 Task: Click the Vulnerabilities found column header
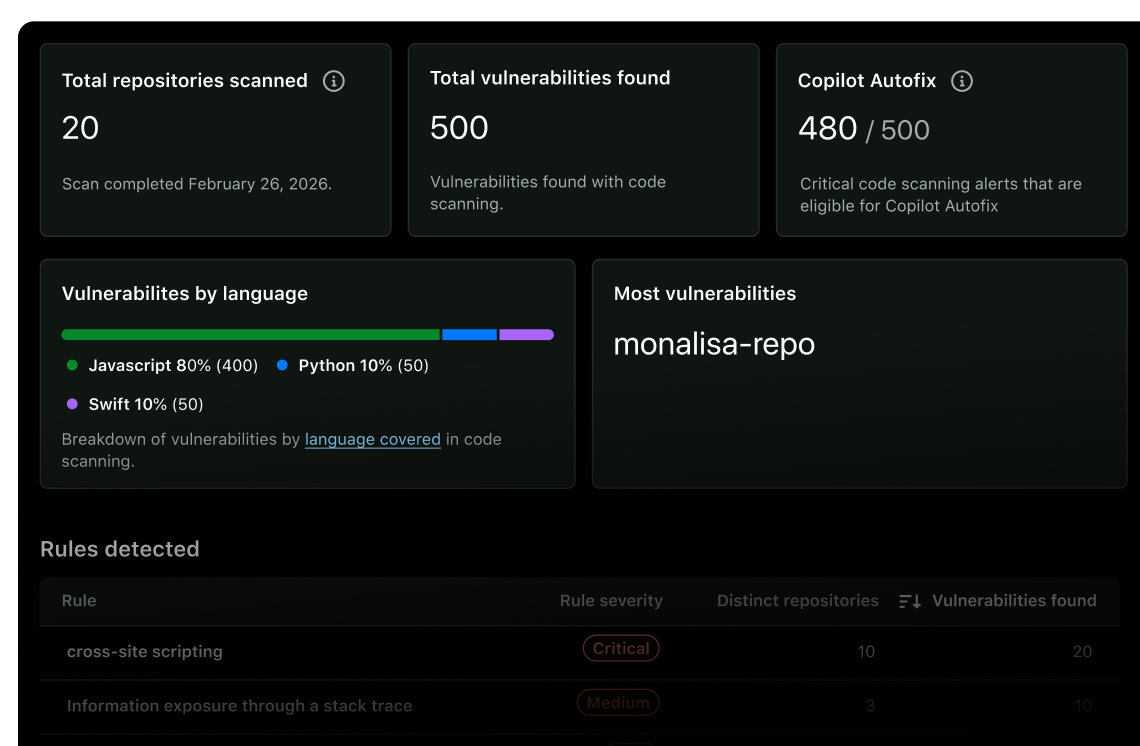[1014, 601]
